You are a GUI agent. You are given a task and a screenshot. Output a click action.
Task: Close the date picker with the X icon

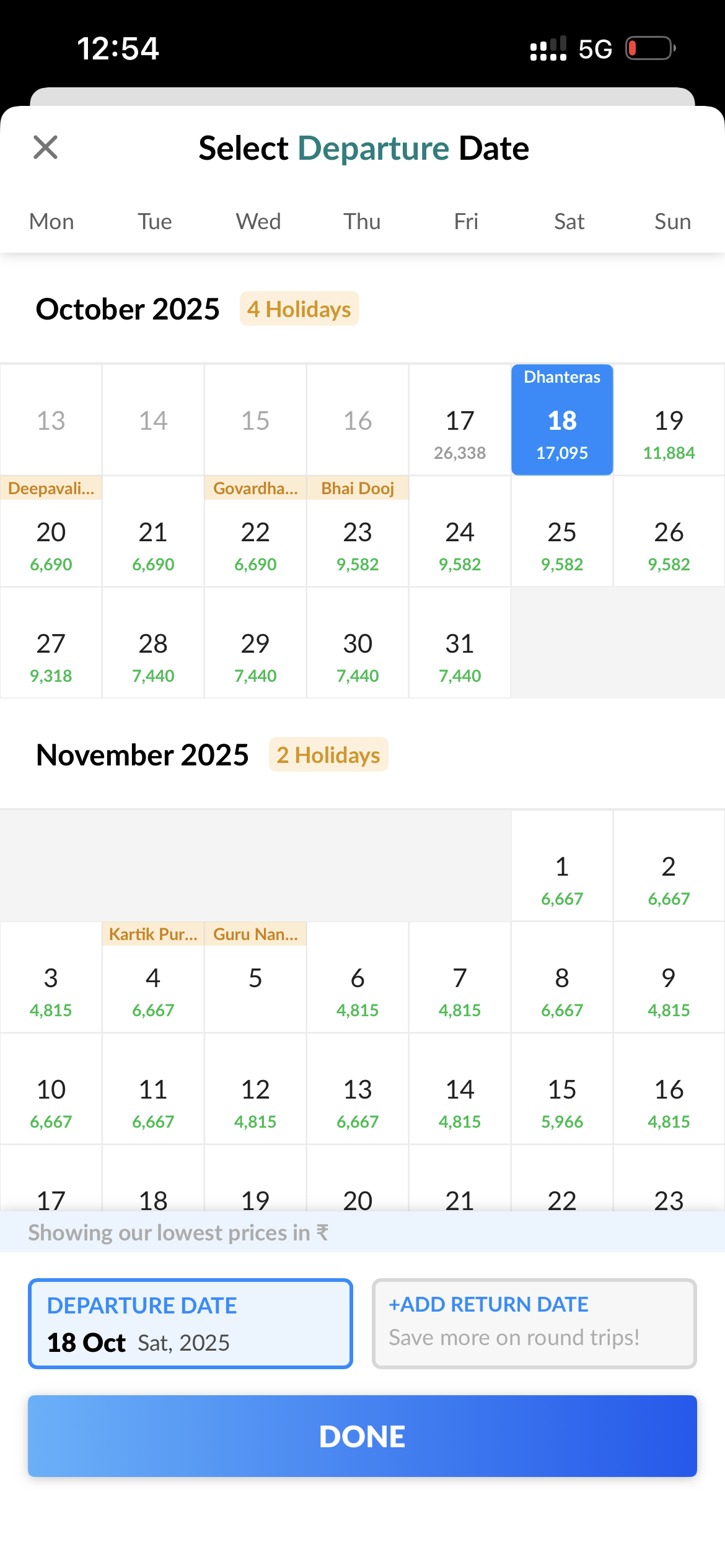45,147
